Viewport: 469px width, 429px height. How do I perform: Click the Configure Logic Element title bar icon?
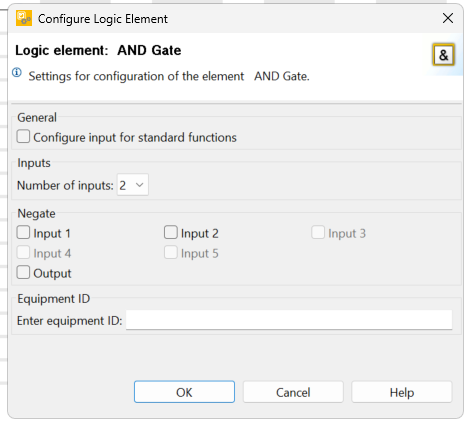click(x=24, y=18)
